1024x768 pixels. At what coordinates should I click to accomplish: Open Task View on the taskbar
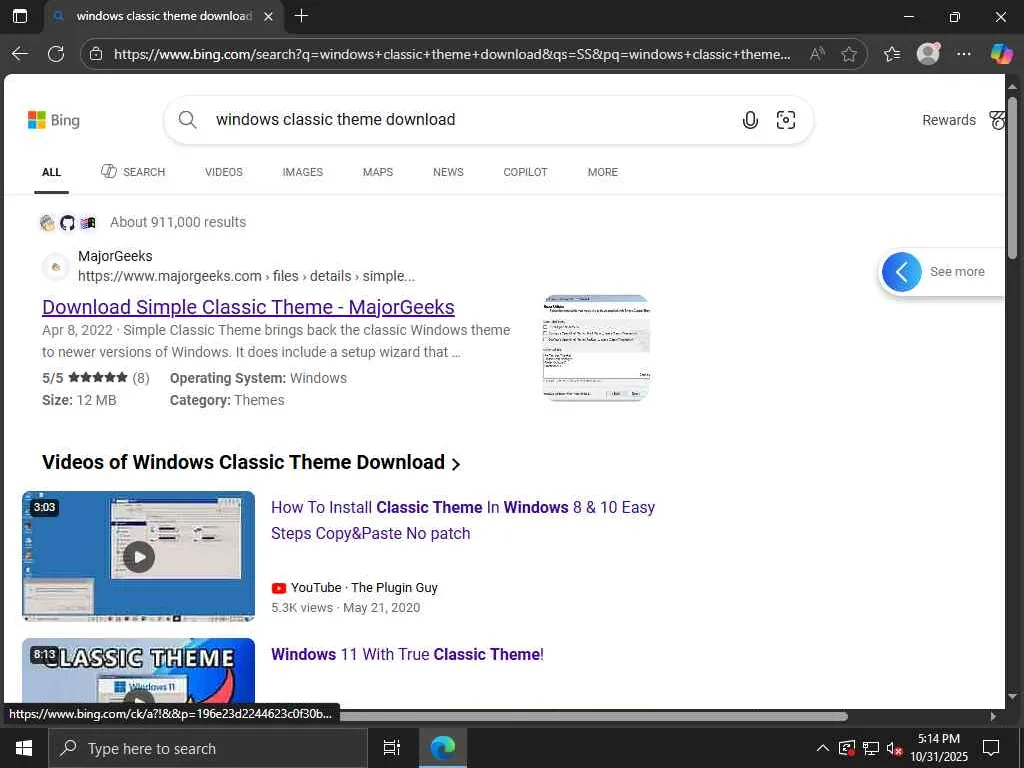(392, 748)
